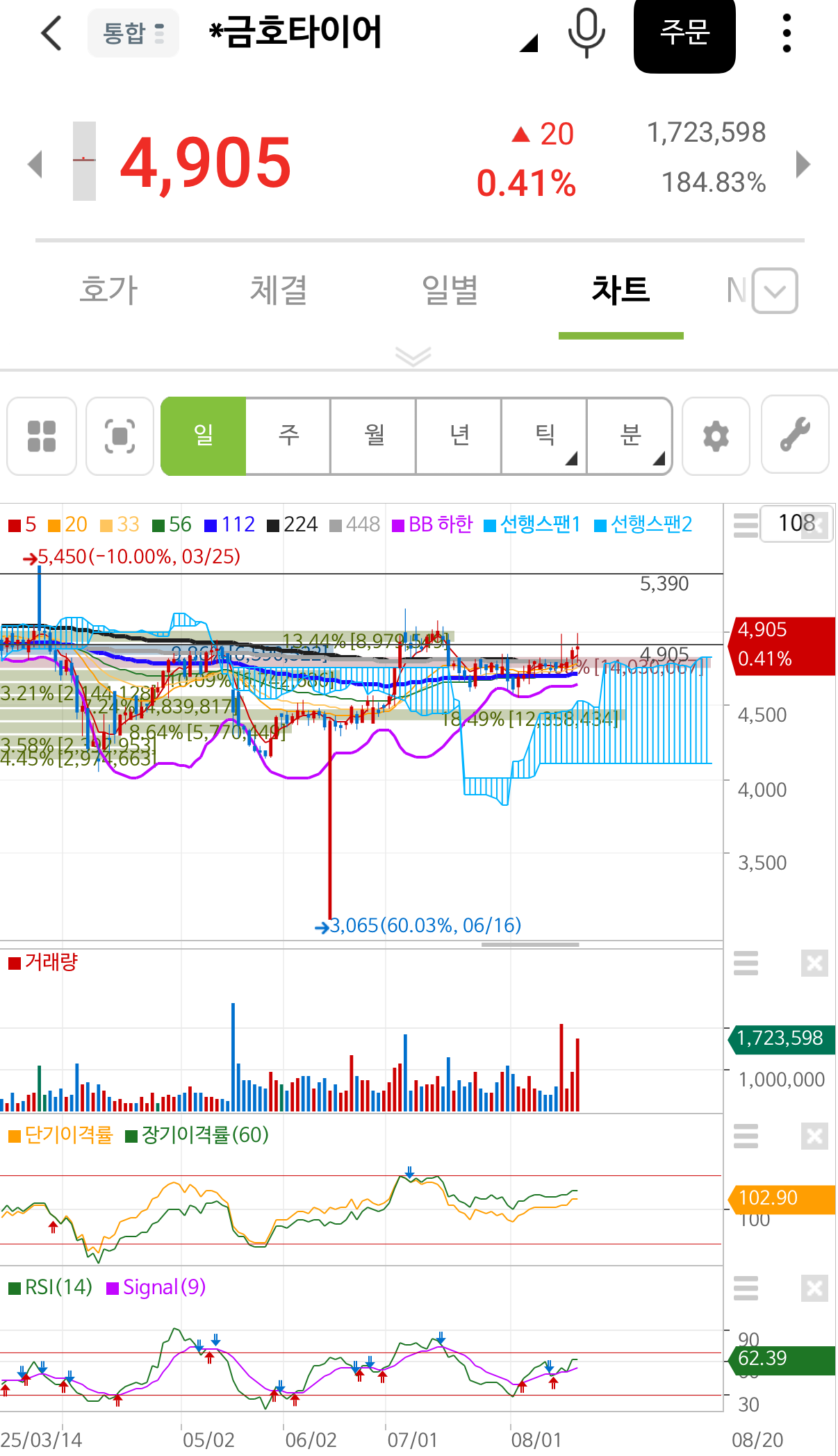Viewport: 838px width, 1456px height.
Task: Go back with the left arrow icon
Action: [x=52, y=33]
